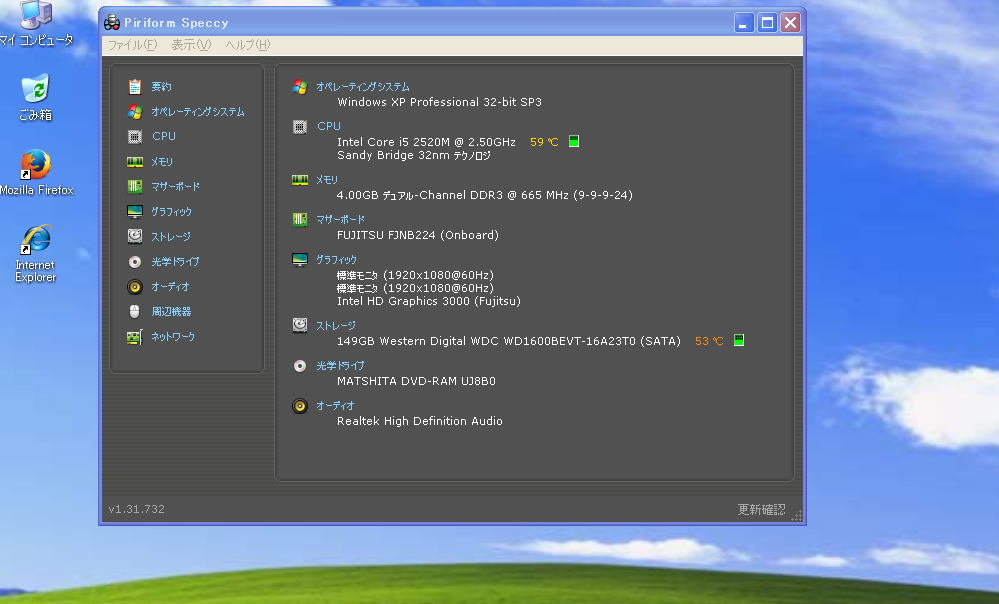
Task: Click the CPU icon in summary panel
Action: pyautogui.click(x=299, y=127)
